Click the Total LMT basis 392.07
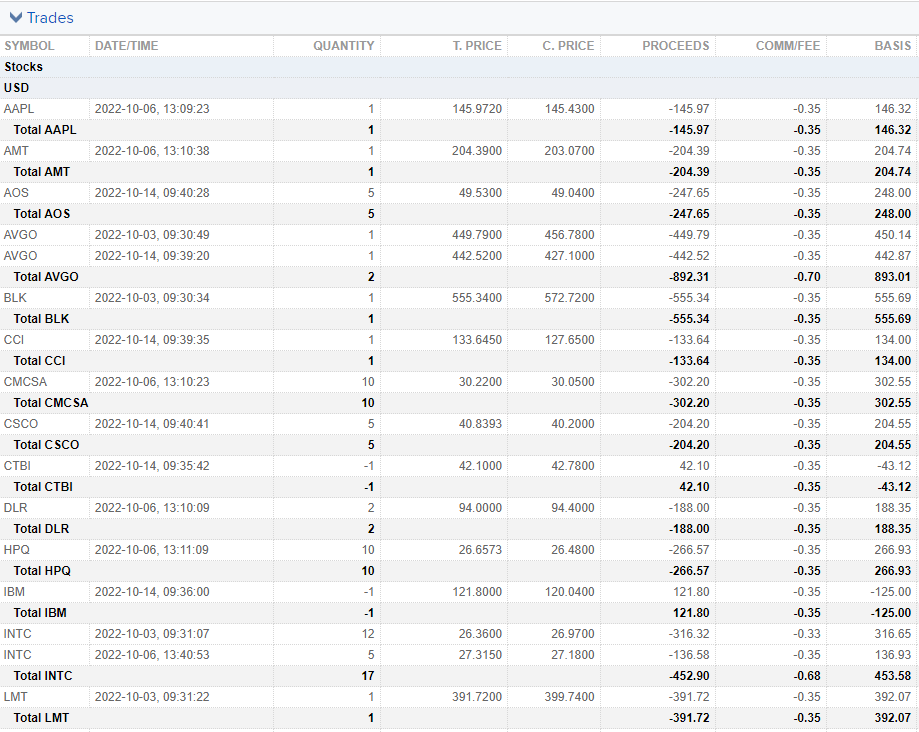Viewport: 919px width, 732px height. coord(893,718)
